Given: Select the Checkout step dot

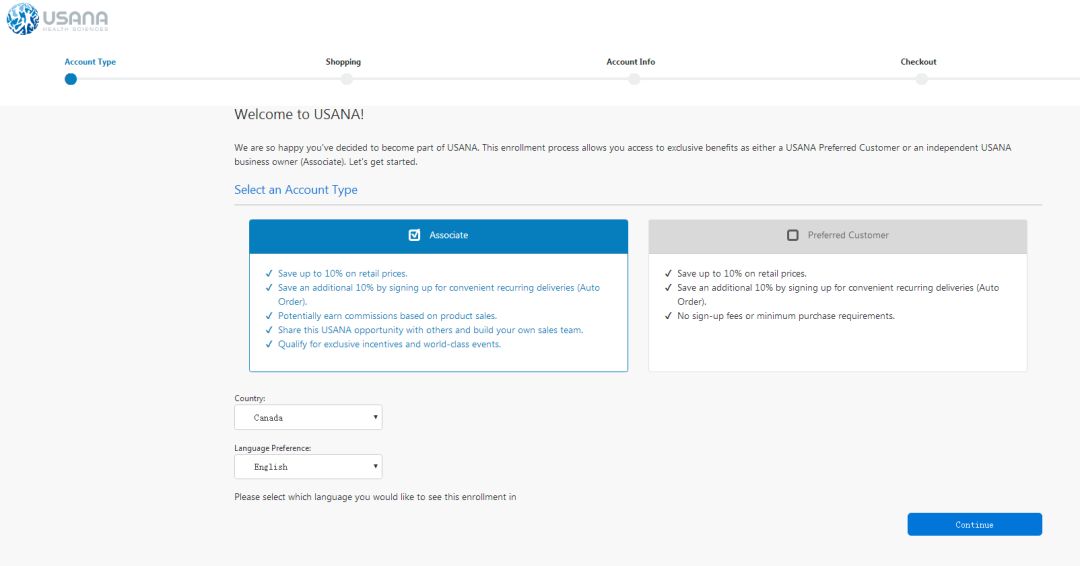Looking at the screenshot, I should coord(921,79).
